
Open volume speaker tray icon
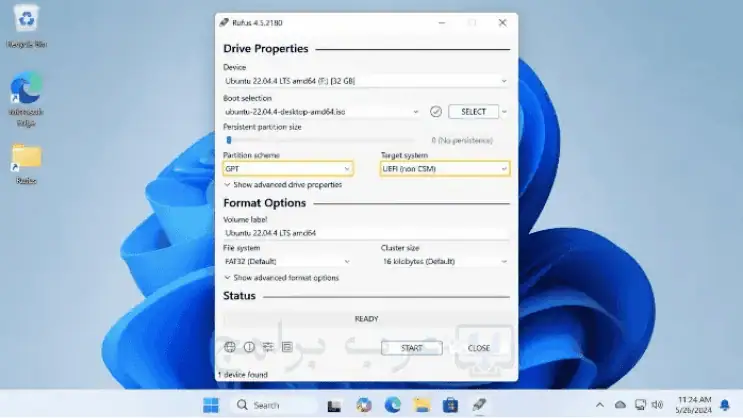(x=657, y=405)
